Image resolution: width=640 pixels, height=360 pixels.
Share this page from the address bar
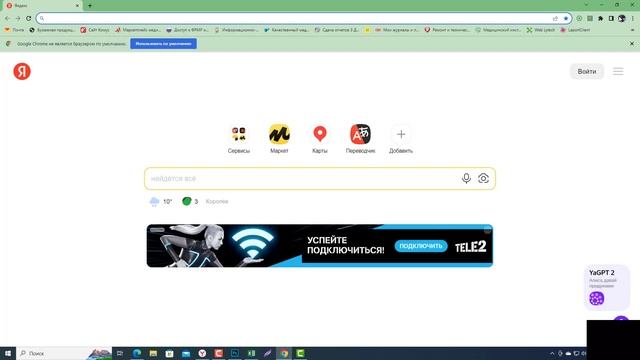coord(555,18)
